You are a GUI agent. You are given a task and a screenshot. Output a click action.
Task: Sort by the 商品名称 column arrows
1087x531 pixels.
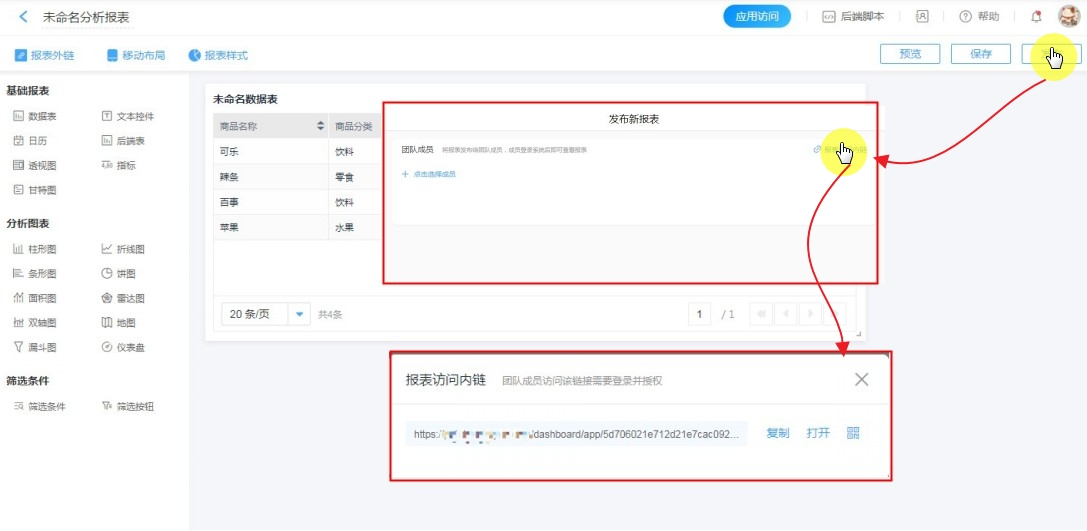(320, 126)
